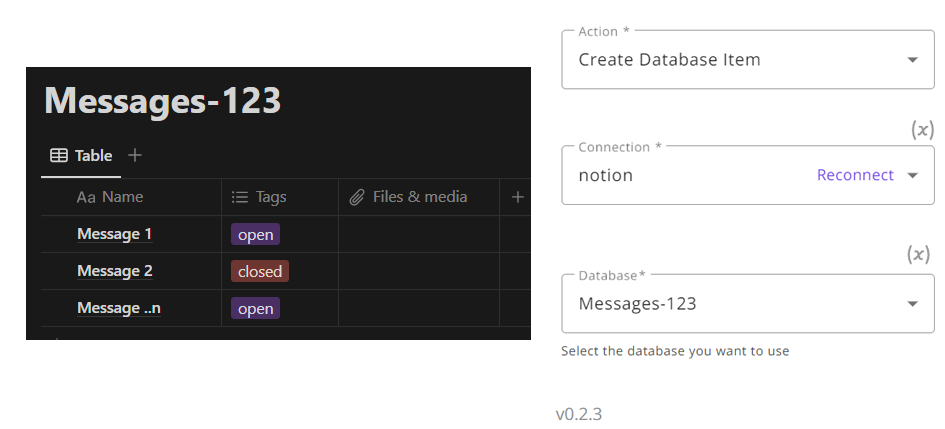Viewport: 945px width, 429px height.
Task: Click the purple open tag on Message 1
Action: coord(256,234)
